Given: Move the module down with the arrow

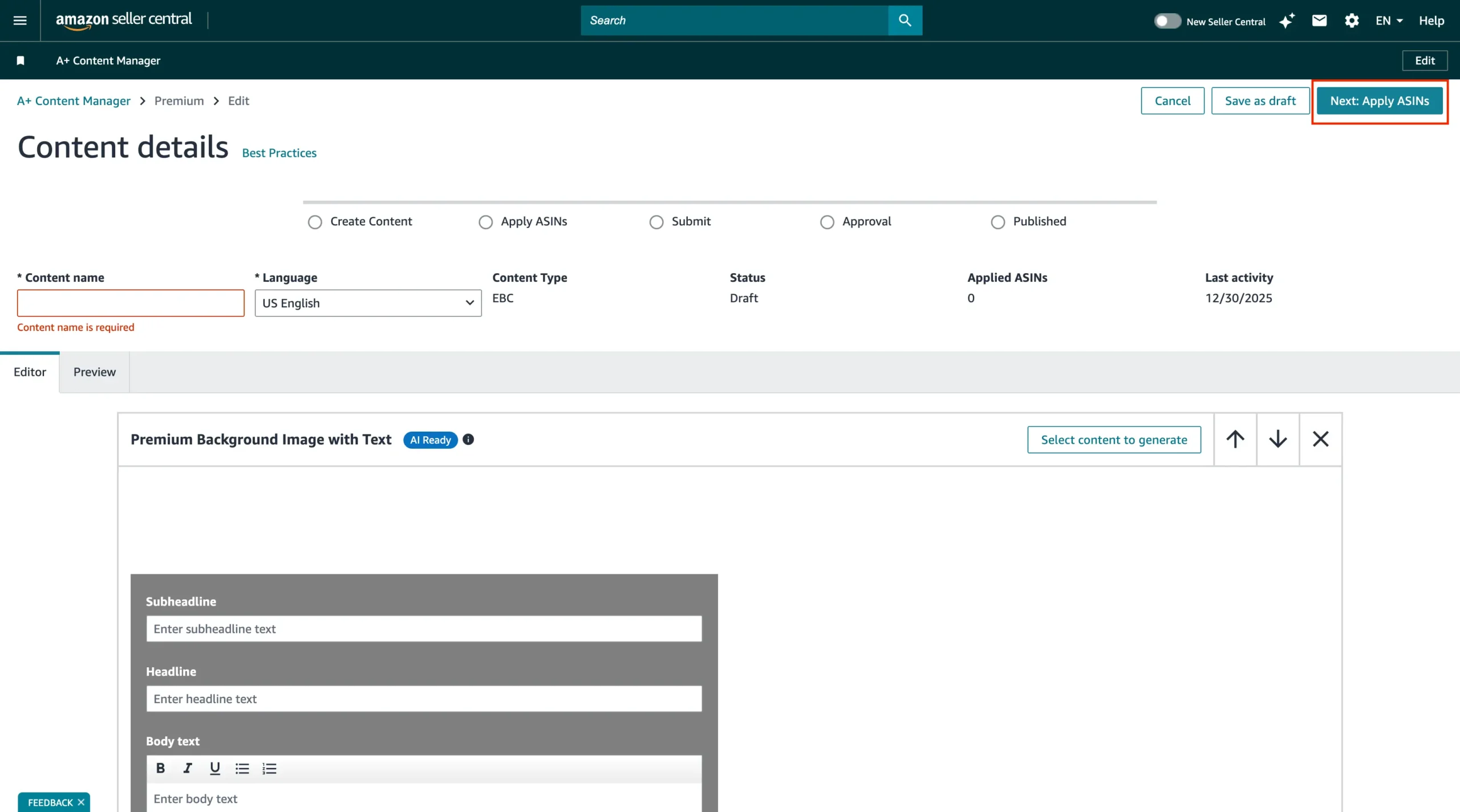Looking at the screenshot, I should point(1277,439).
